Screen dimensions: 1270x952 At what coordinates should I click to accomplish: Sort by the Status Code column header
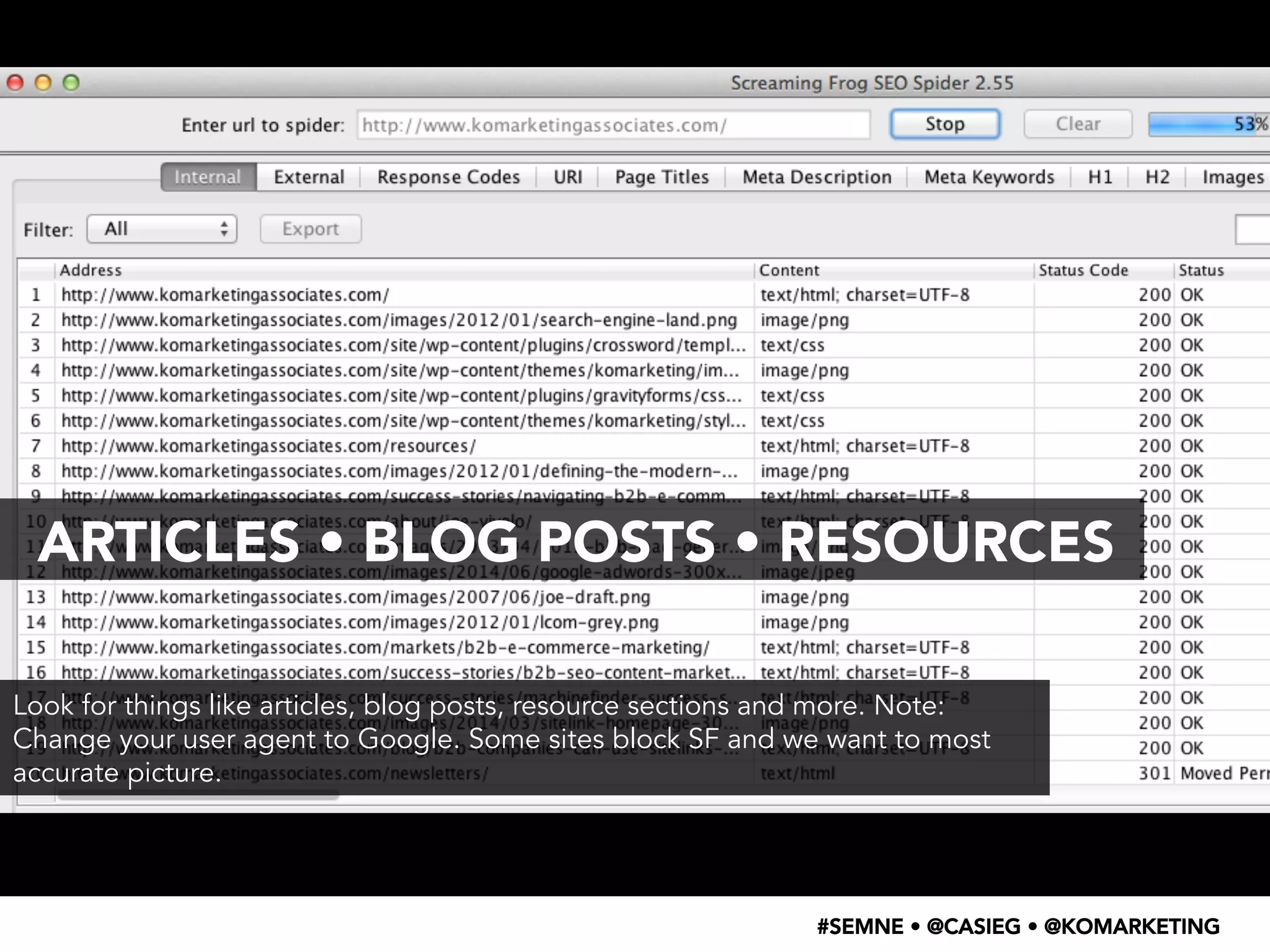(x=1104, y=270)
